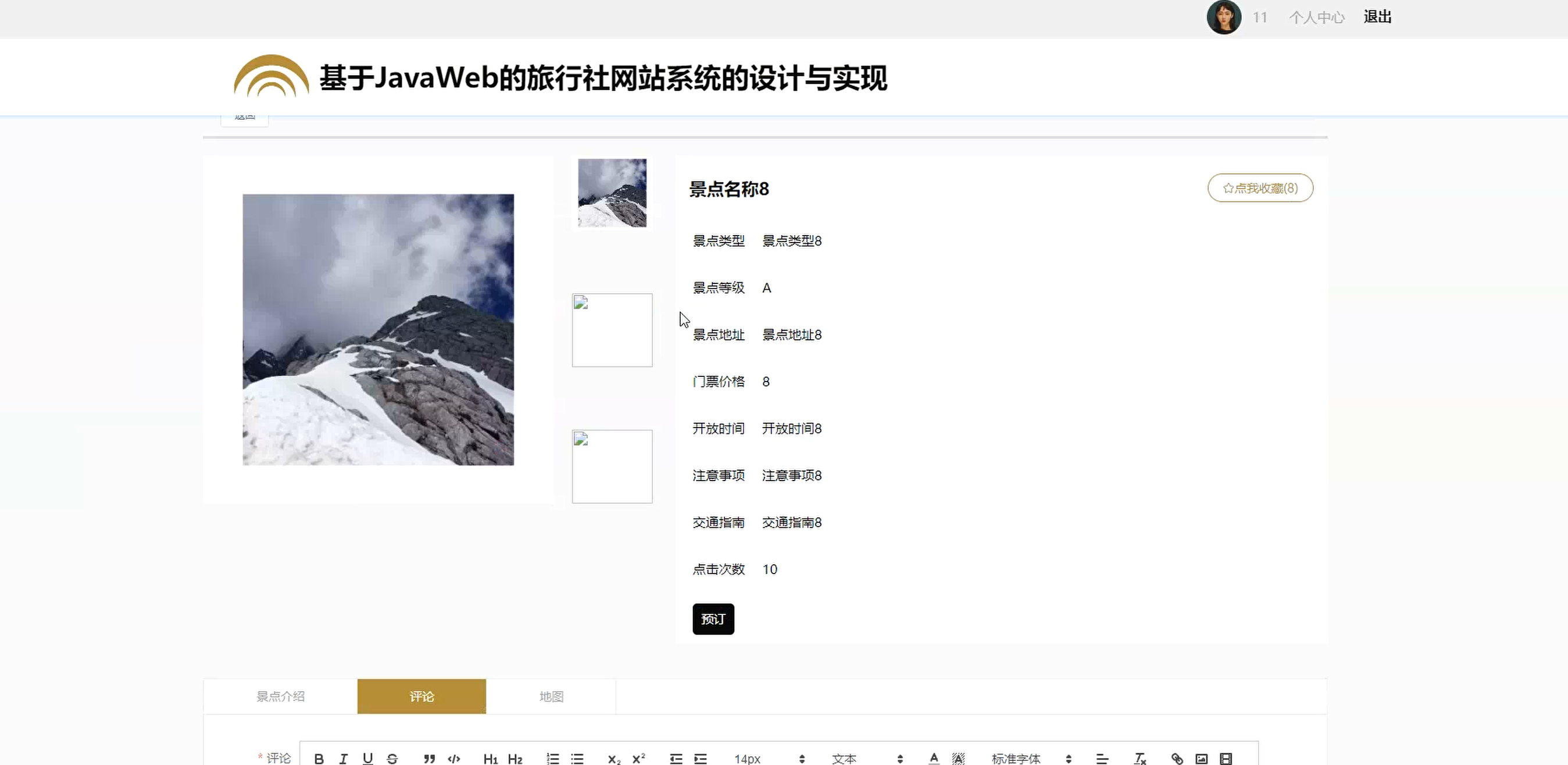Screen dimensions: 1568x765
Task: Open the text background color picker
Action: coord(958,758)
